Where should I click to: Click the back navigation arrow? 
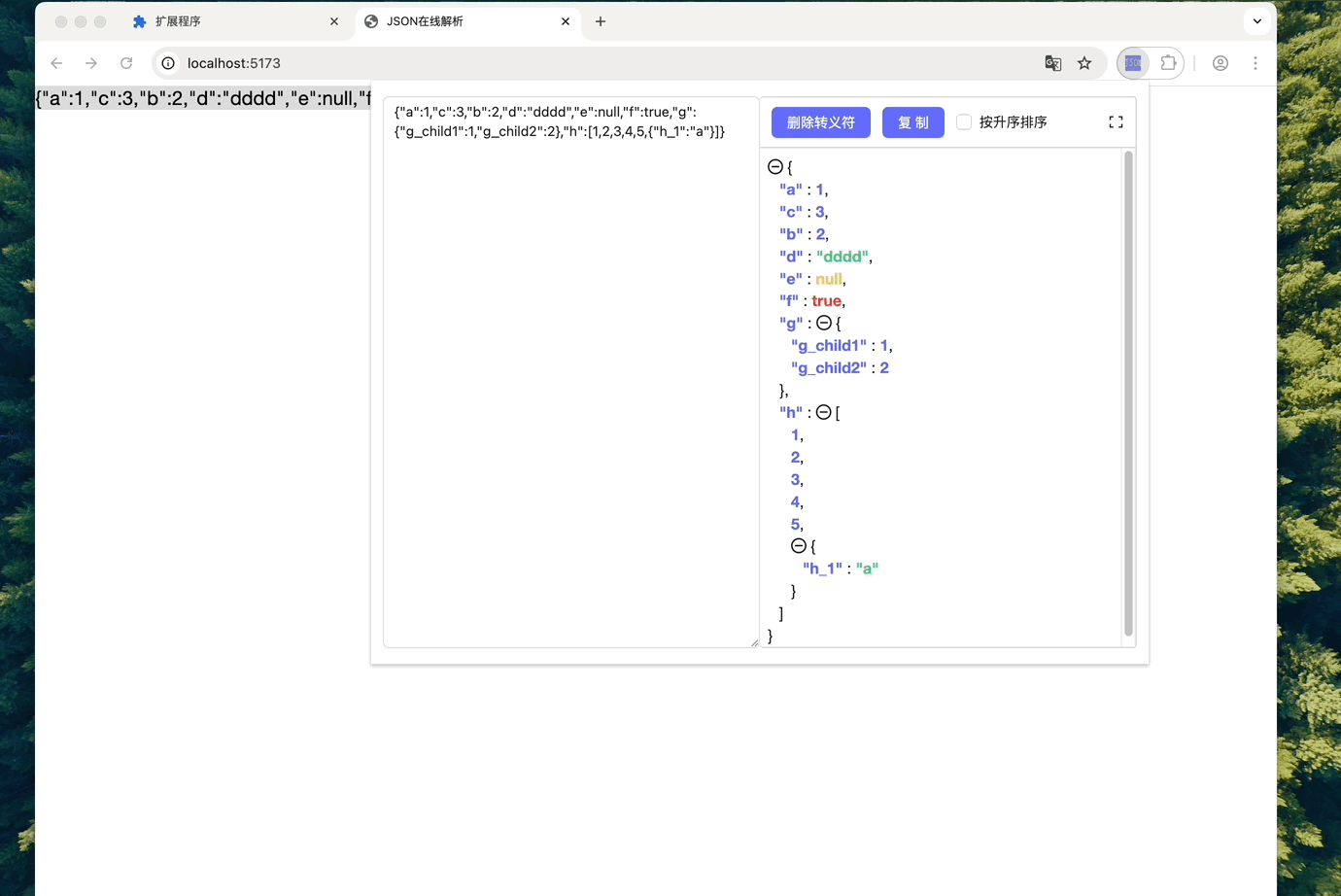[x=55, y=62]
